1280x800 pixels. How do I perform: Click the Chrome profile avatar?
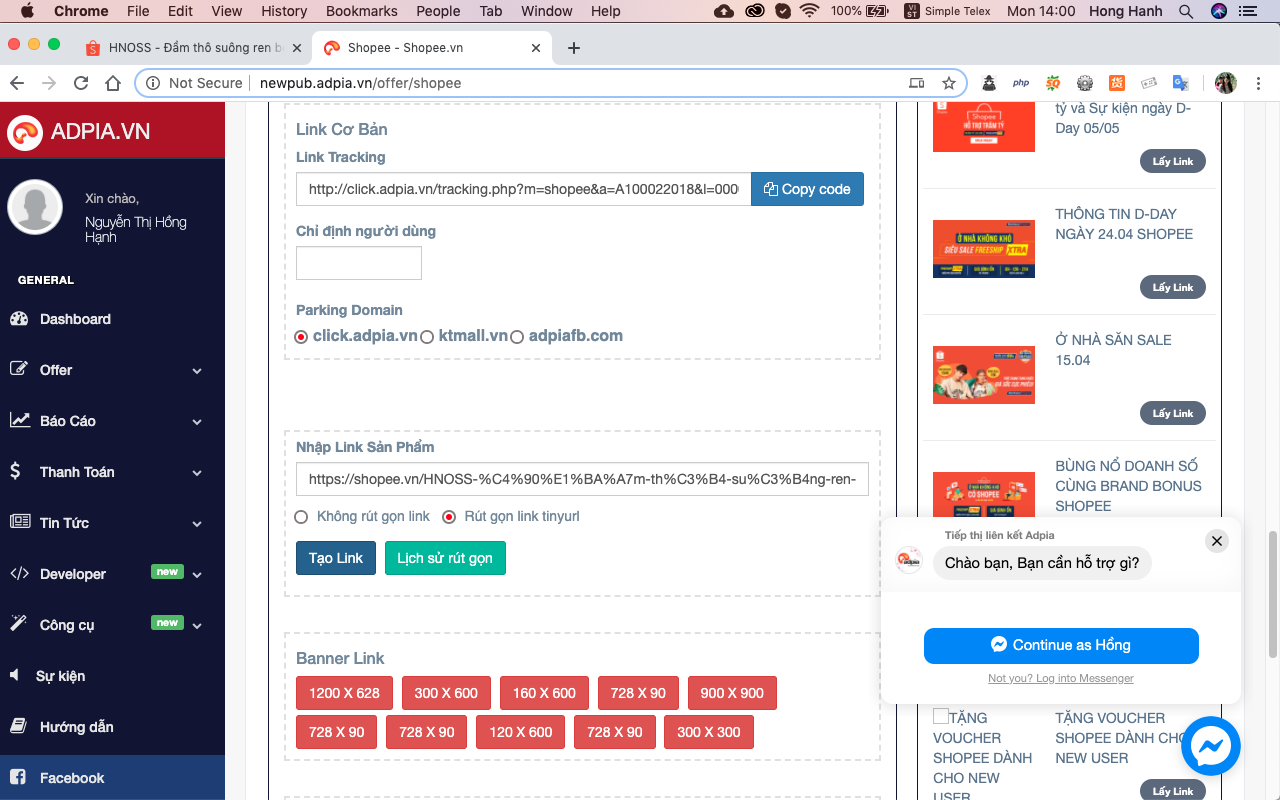[1225, 83]
